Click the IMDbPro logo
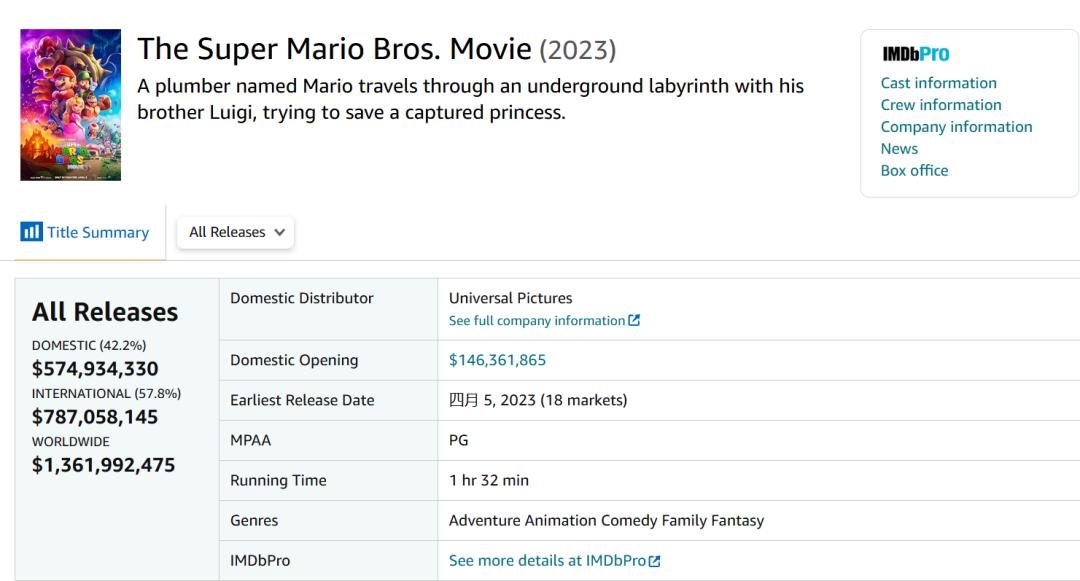The height and width of the screenshot is (581, 1080). tap(915, 54)
